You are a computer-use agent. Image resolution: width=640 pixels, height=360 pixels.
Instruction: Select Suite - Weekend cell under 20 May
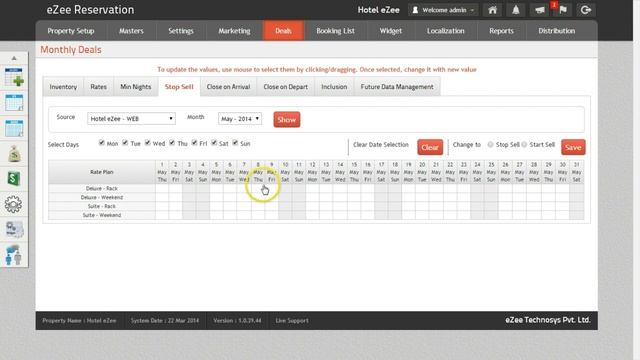[422, 215]
